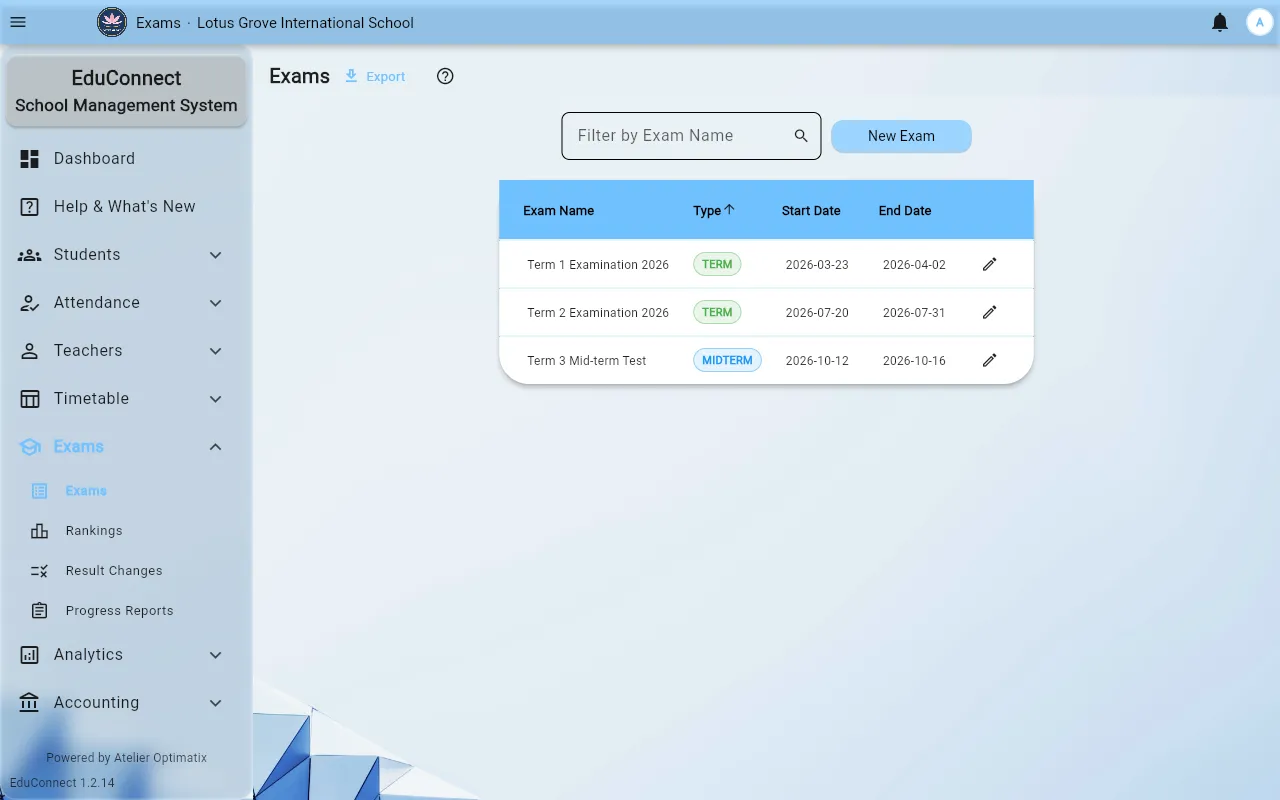Image resolution: width=1280 pixels, height=800 pixels.
Task: Open the hamburger navigation menu
Action: coord(18,22)
